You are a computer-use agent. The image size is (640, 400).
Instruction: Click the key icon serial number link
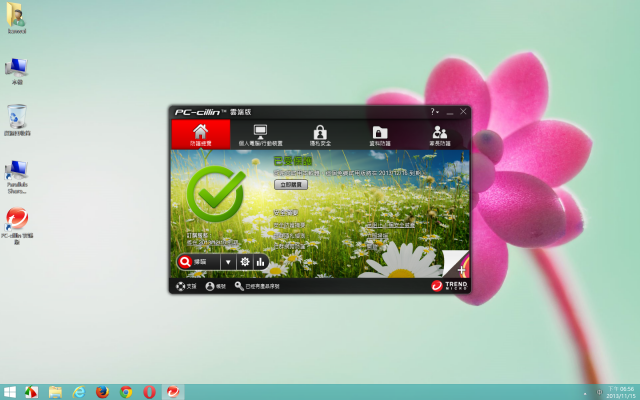point(257,286)
